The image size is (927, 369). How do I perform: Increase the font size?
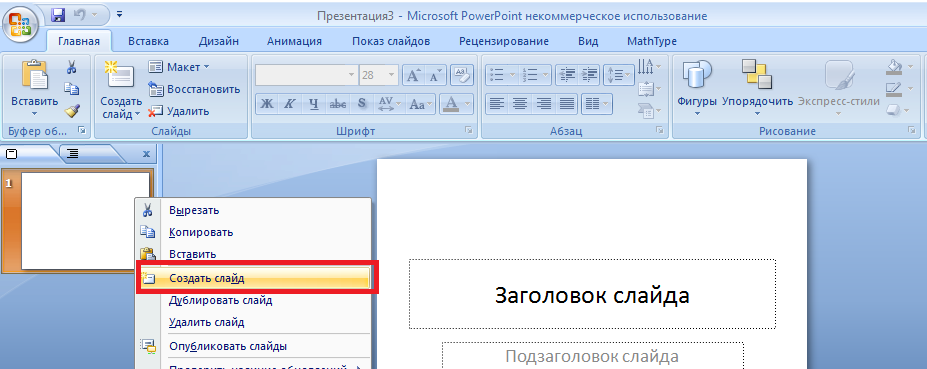tap(414, 75)
